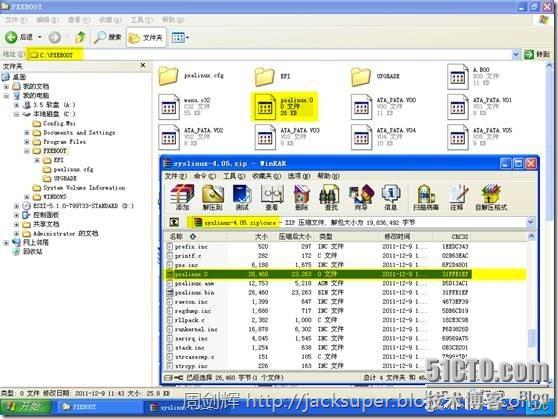Toggle Explorer's 文件夹 (Folders) toolbar button
The image size is (558, 419).
click(x=146, y=37)
